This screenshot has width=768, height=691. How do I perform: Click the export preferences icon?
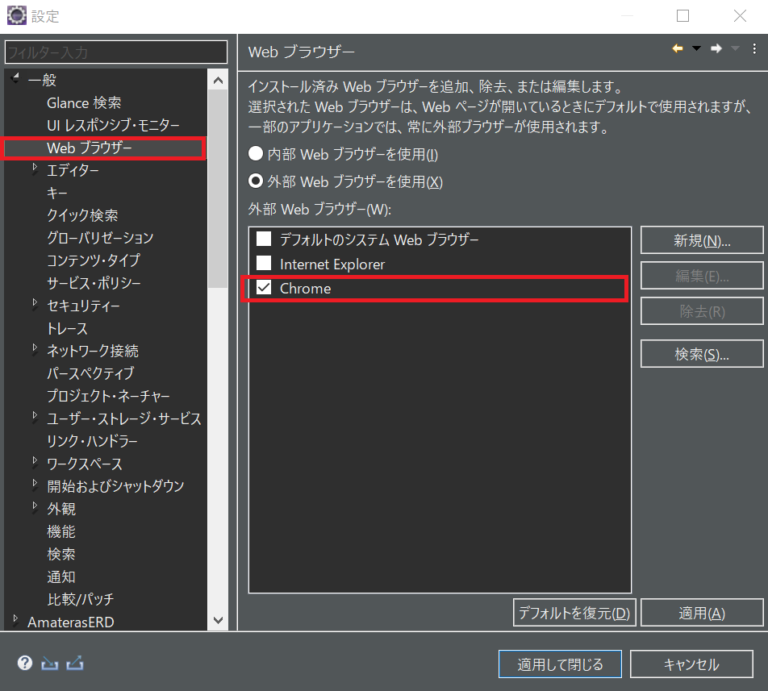(74, 663)
